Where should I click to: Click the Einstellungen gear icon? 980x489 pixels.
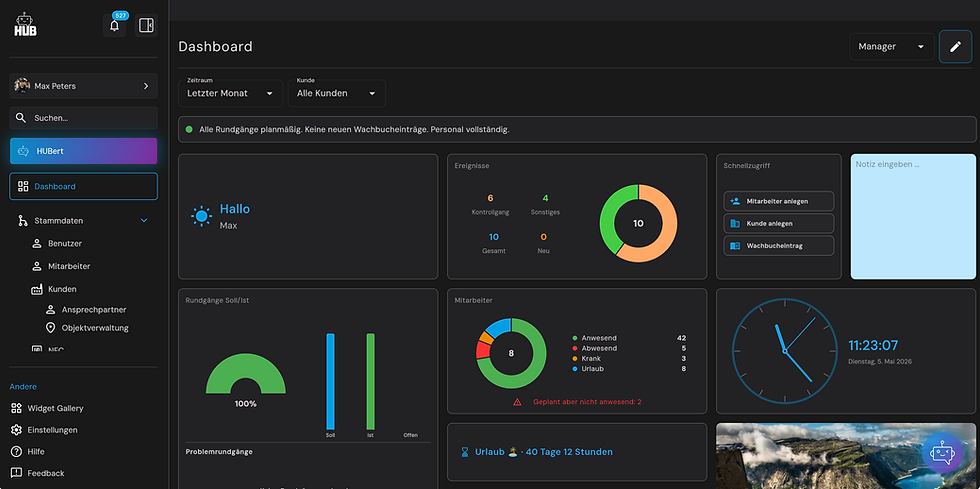click(16, 430)
